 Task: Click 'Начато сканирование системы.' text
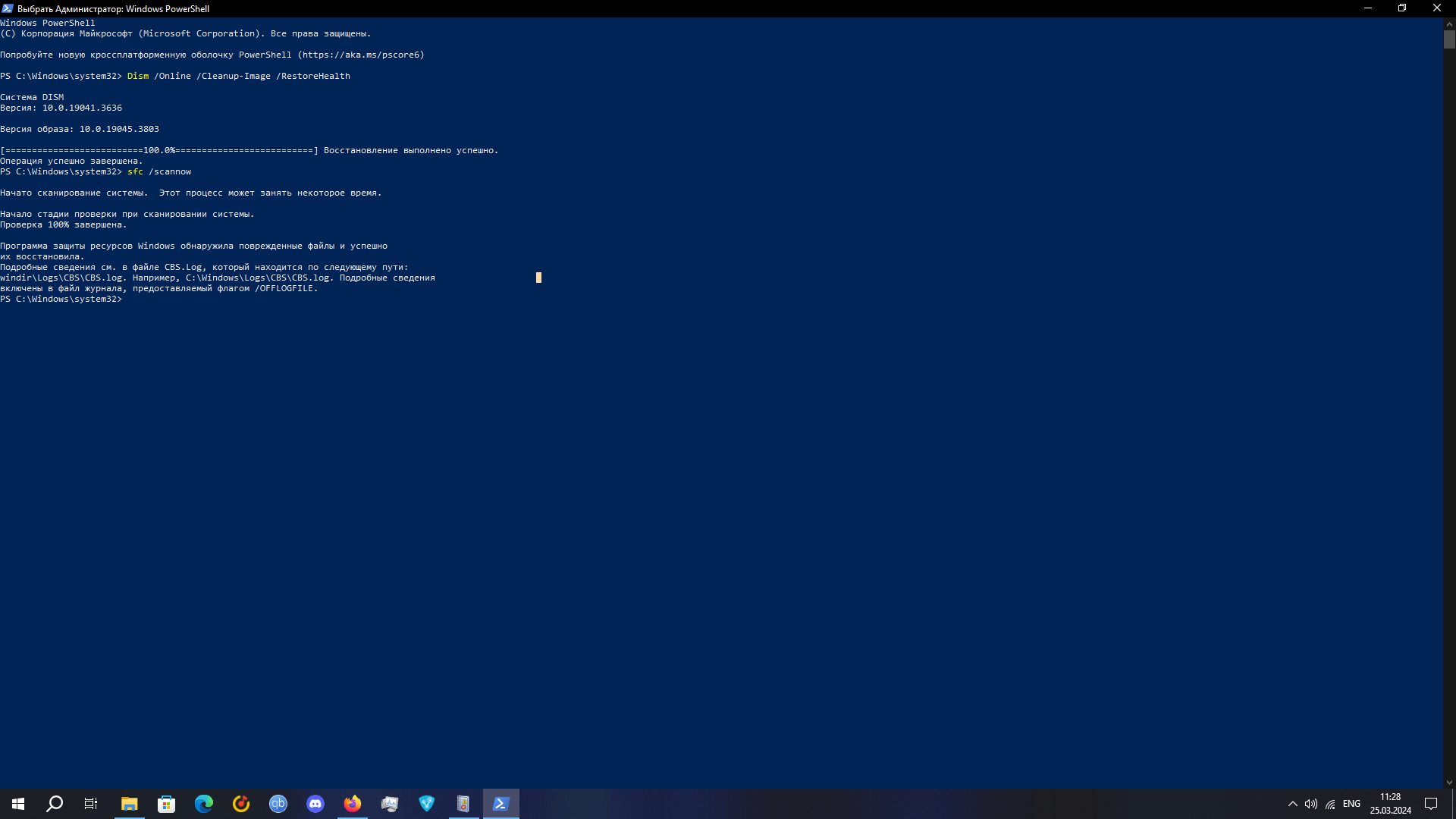tap(74, 193)
